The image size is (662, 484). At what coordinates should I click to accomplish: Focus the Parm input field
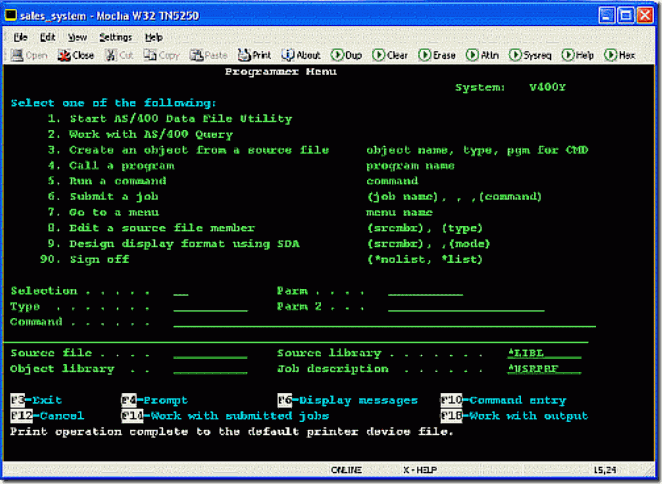tap(426, 291)
